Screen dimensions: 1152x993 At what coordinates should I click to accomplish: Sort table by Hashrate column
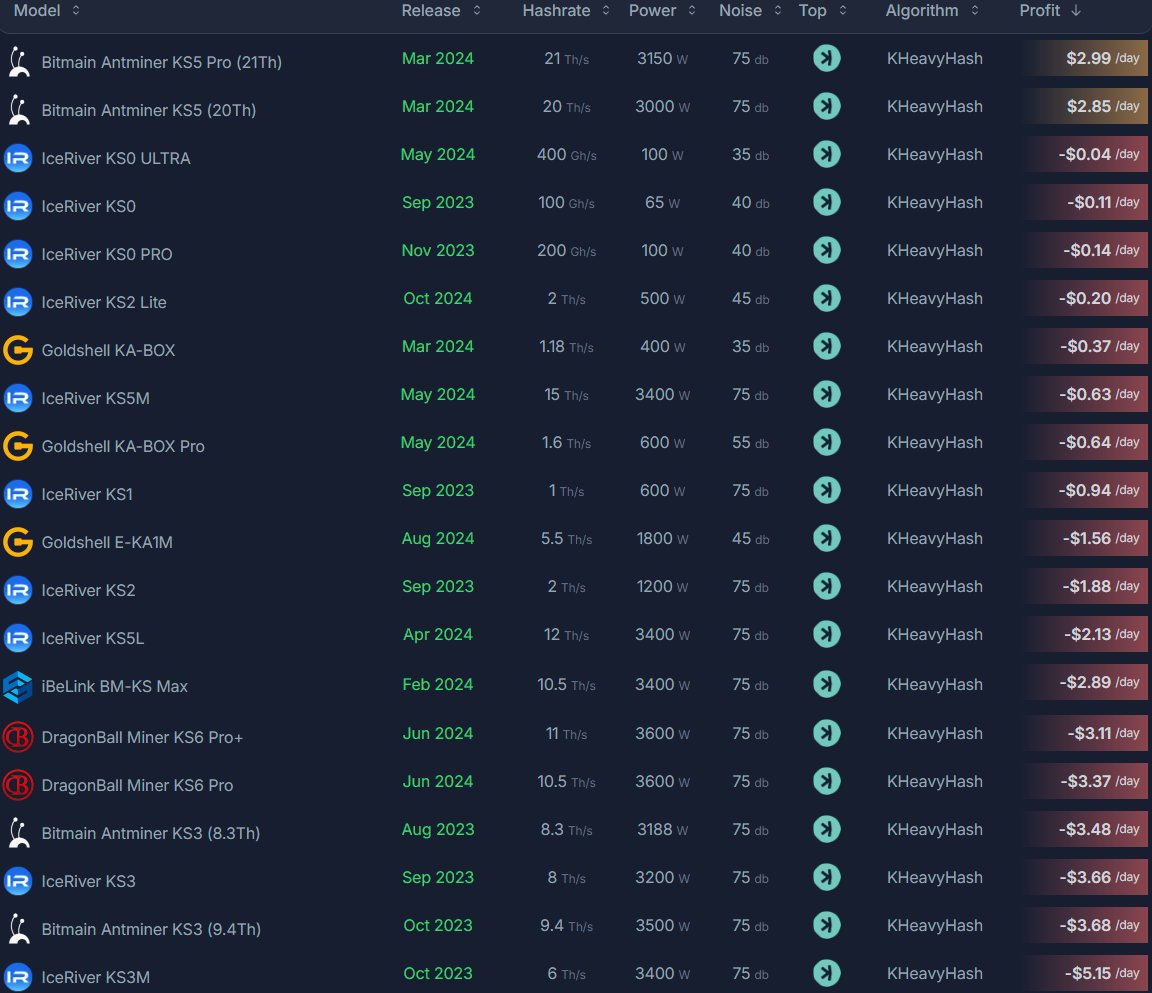[566, 10]
